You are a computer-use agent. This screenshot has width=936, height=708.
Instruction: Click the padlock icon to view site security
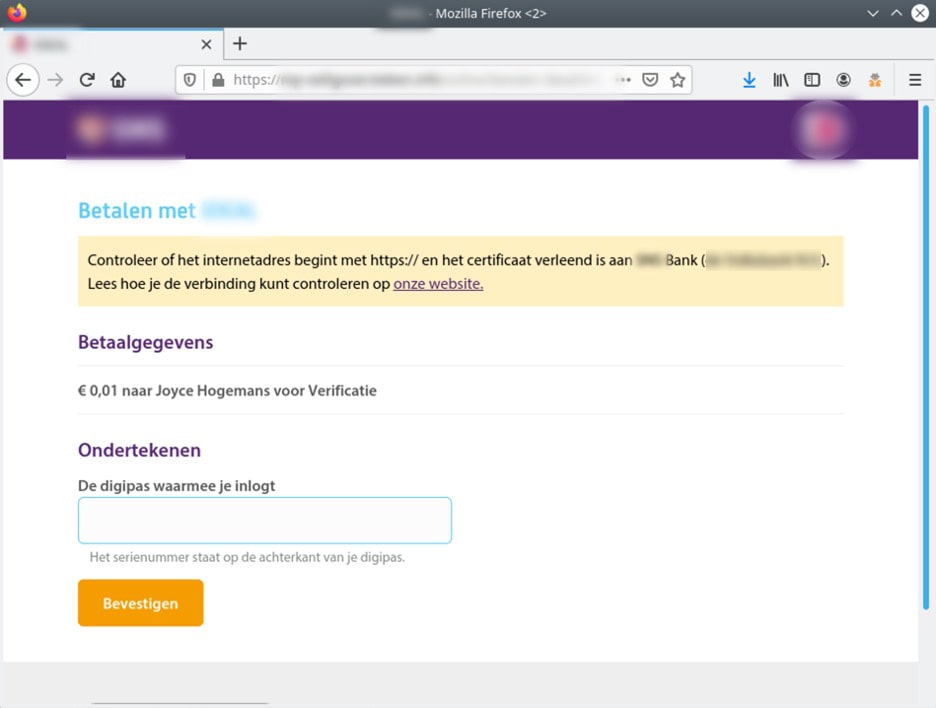click(218, 80)
